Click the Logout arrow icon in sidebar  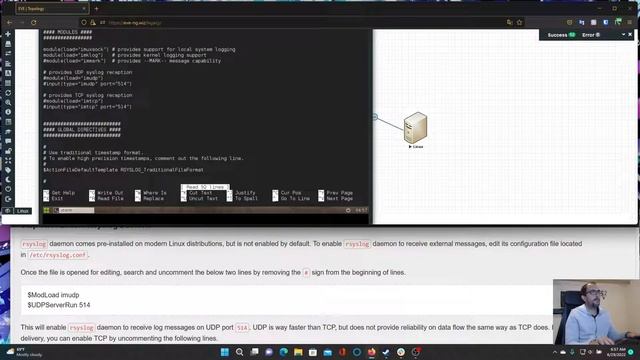click(8, 199)
